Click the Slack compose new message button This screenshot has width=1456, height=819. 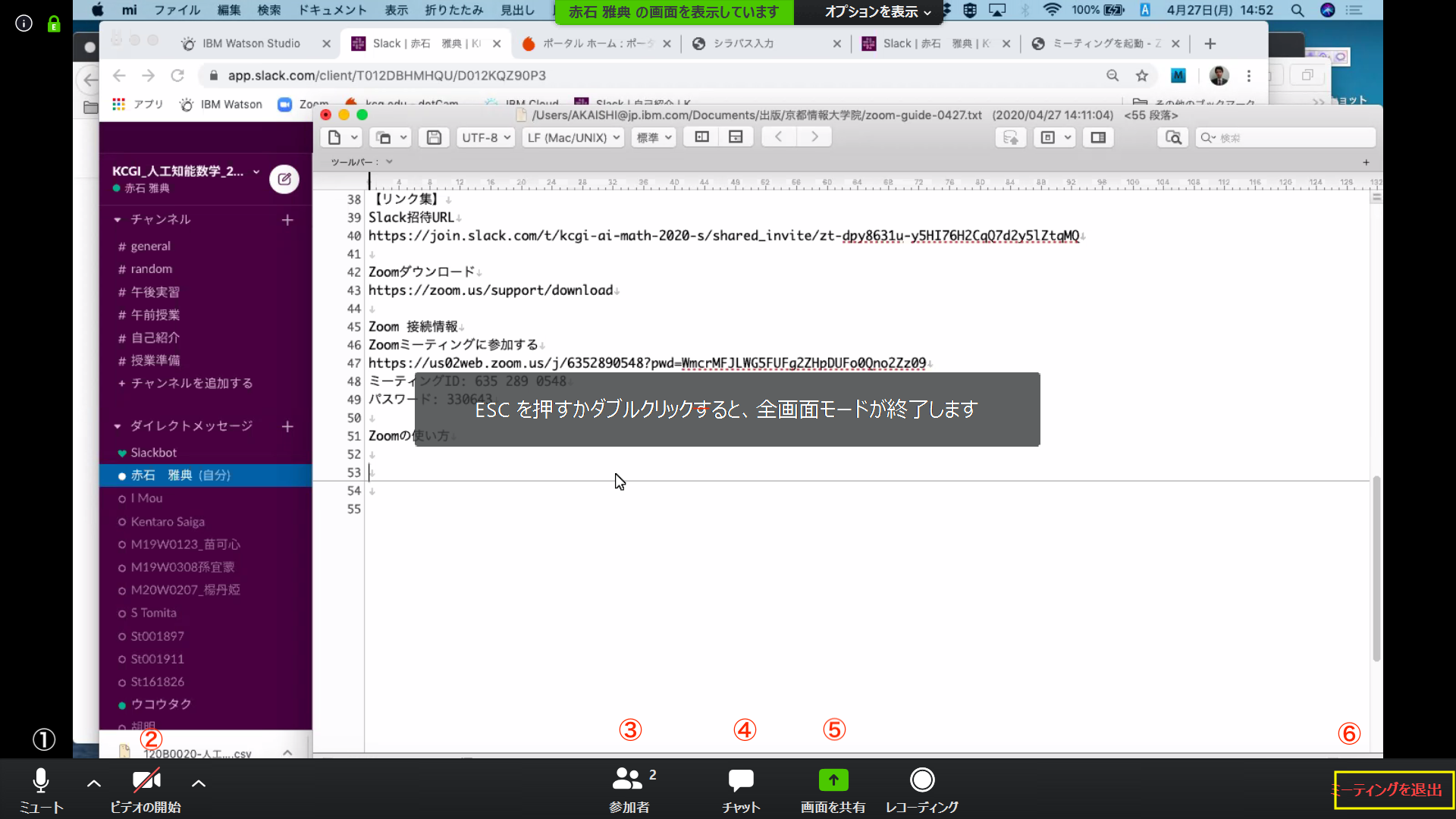[284, 179]
